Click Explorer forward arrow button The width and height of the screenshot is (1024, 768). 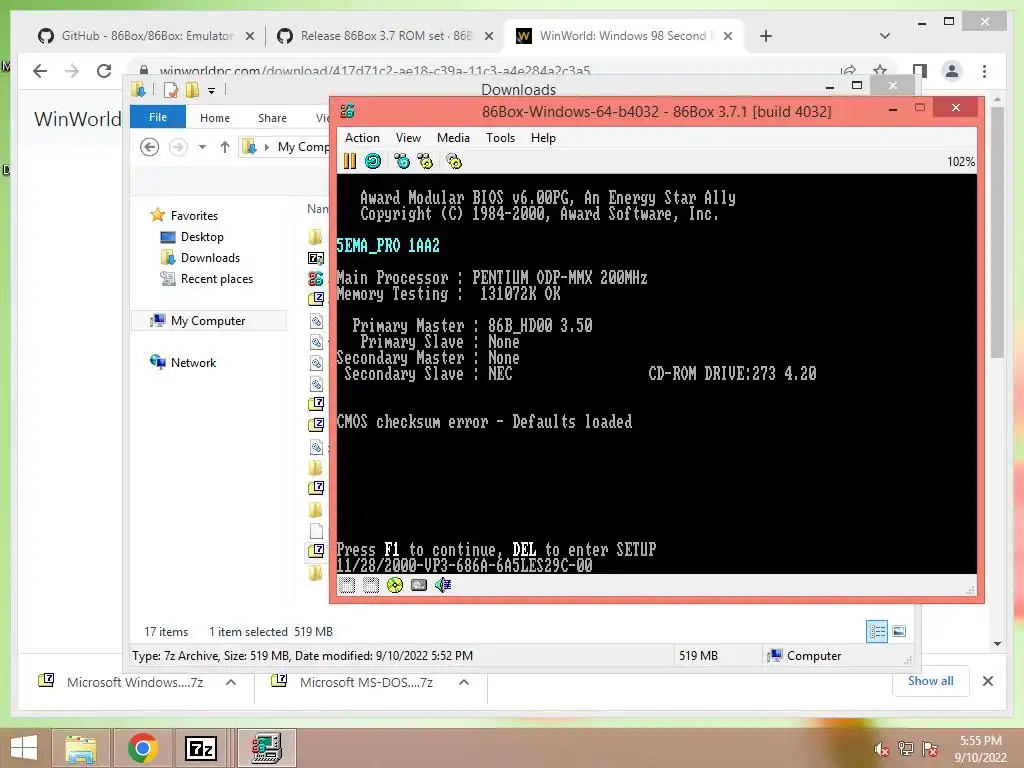178,147
